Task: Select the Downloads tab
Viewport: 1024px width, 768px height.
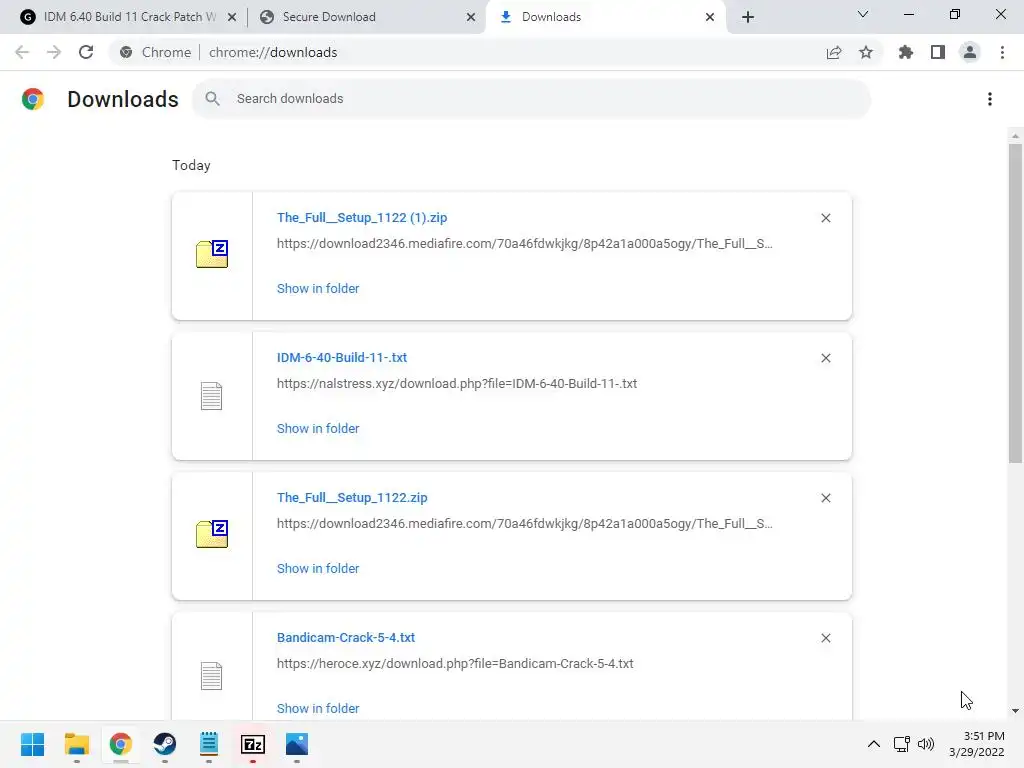Action: (x=604, y=17)
